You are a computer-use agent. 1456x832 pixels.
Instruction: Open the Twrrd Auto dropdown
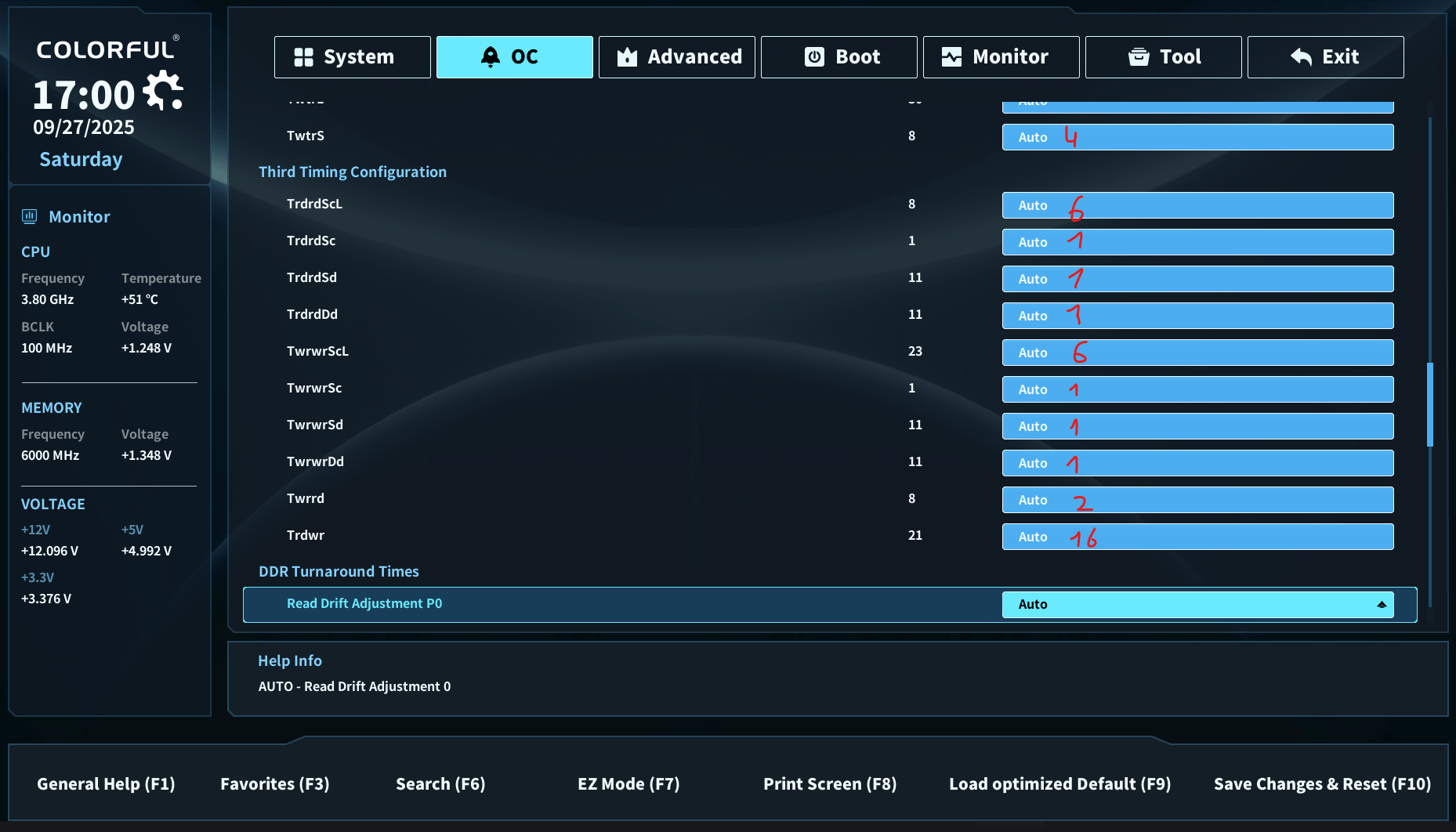(1198, 500)
